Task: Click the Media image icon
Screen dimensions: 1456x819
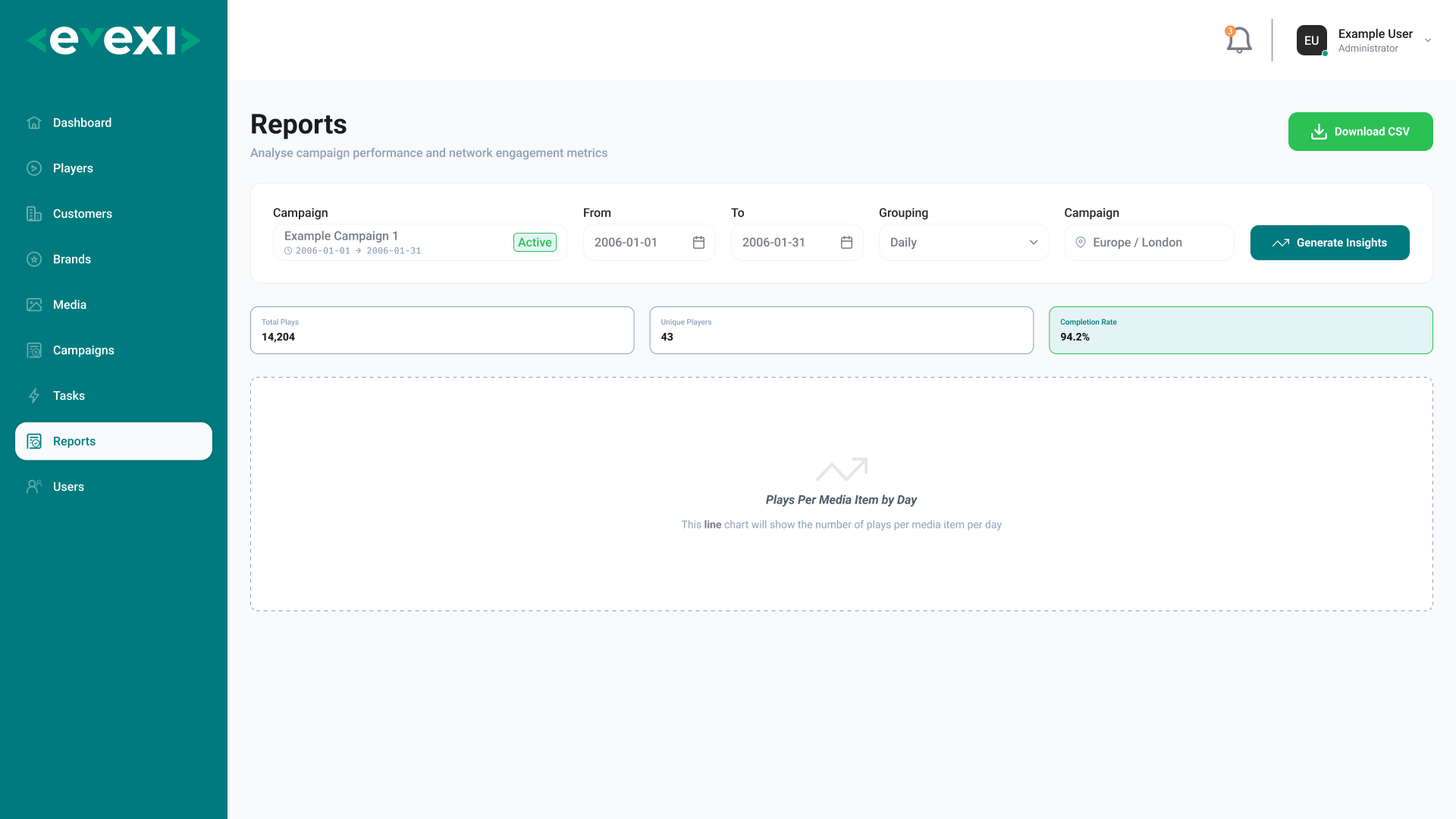Action: 34,305
